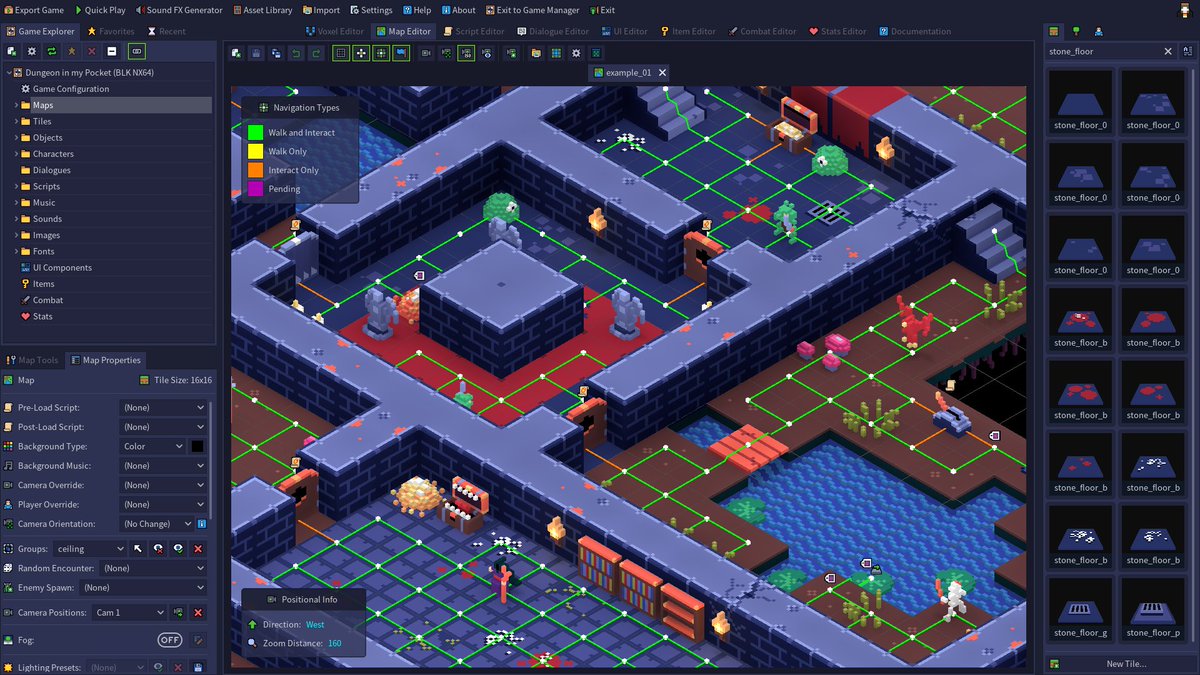
Task: Click the undo arrow in map editor toolbar
Action: (x=296, y=53)
